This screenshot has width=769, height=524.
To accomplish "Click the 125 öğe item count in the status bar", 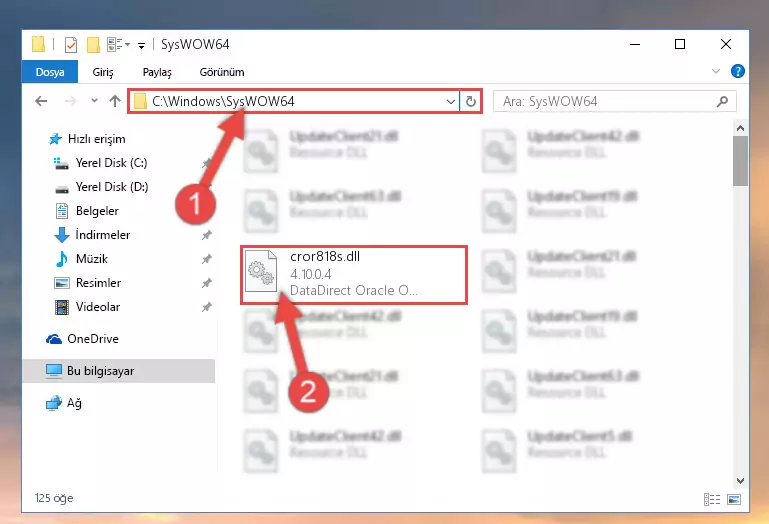I will tap(54, 498).
